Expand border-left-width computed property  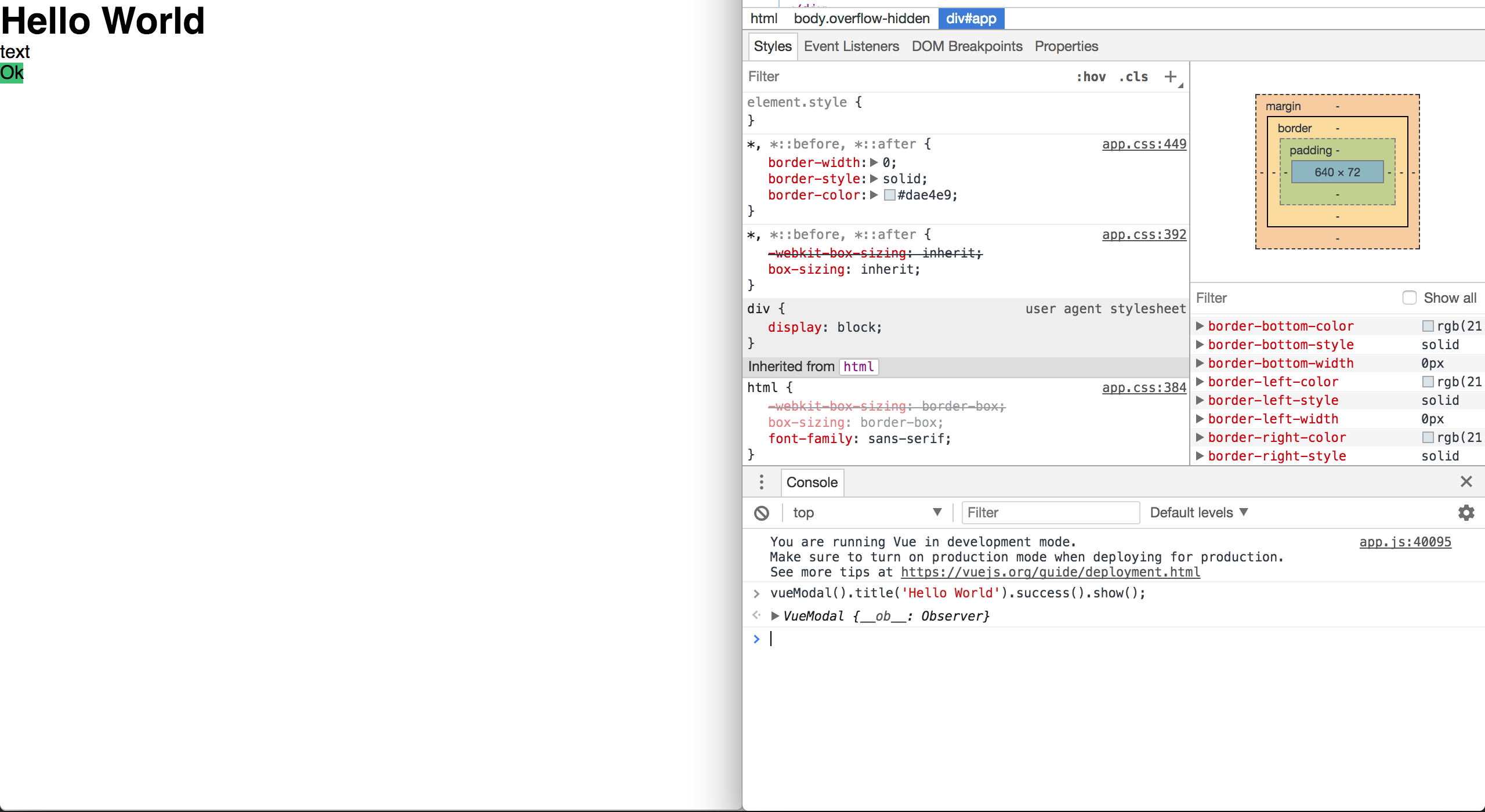pyautogui.click(x=1200, y=419)
